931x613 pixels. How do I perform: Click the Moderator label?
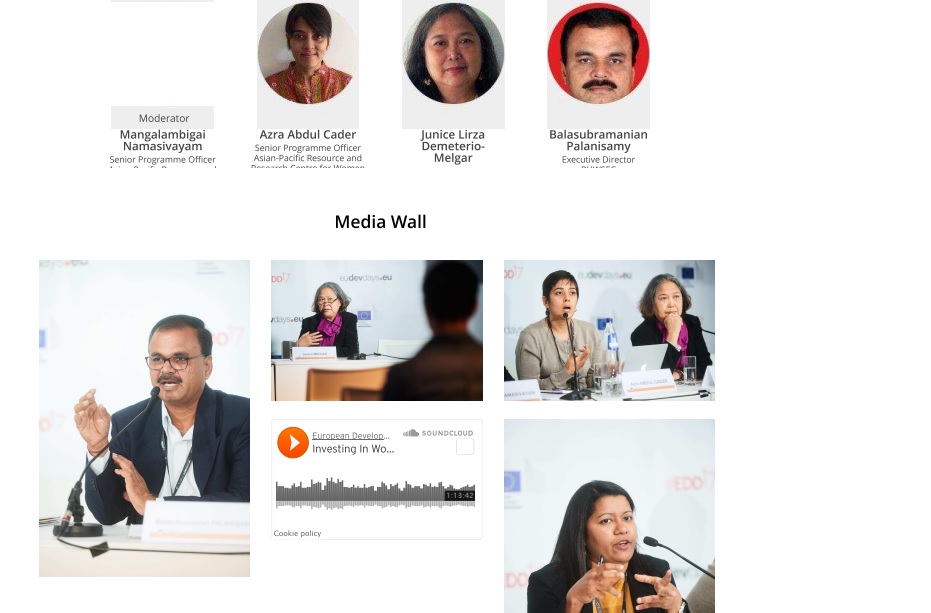tap(164, 118)
